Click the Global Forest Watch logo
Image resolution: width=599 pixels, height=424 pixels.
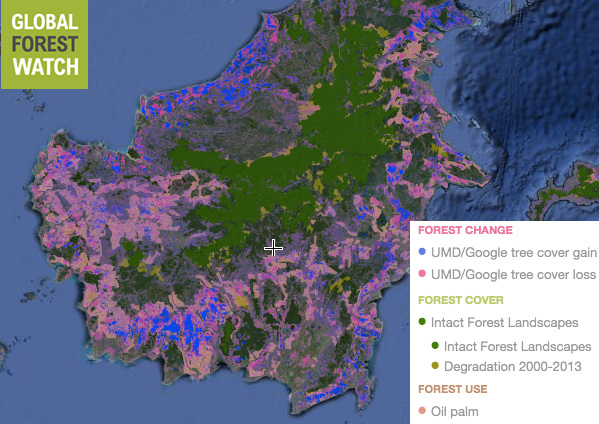[x=44, y=44]
